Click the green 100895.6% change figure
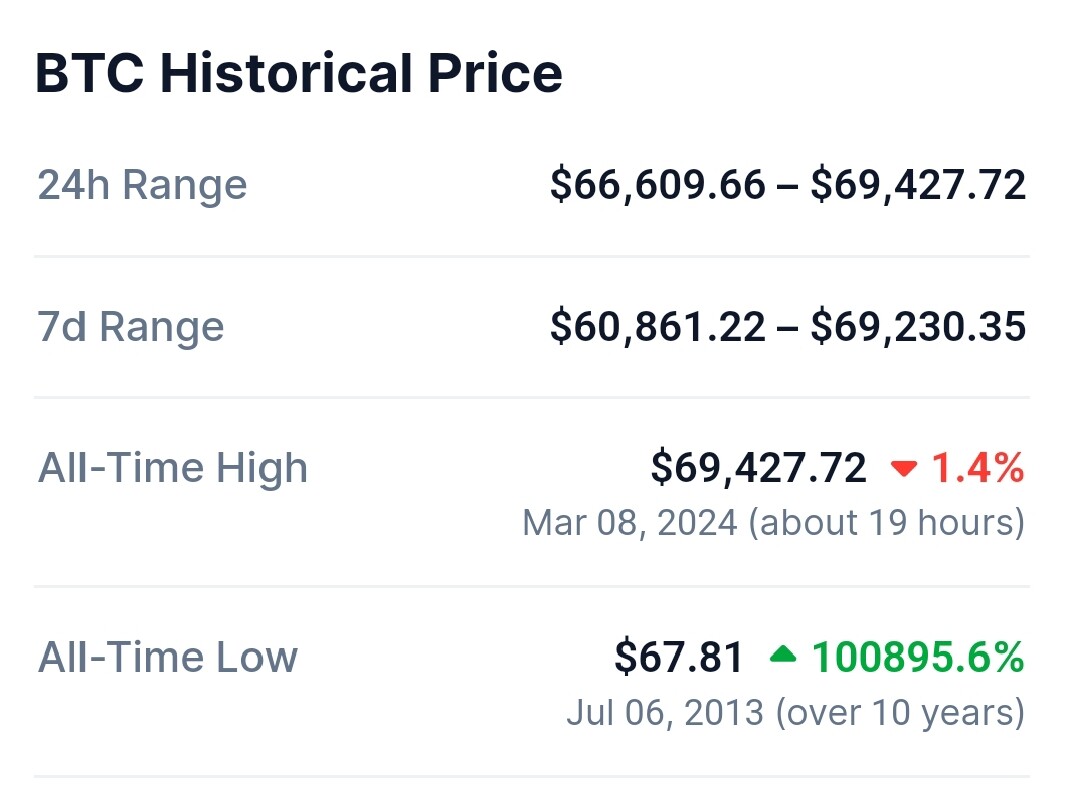 click(917, 657)
